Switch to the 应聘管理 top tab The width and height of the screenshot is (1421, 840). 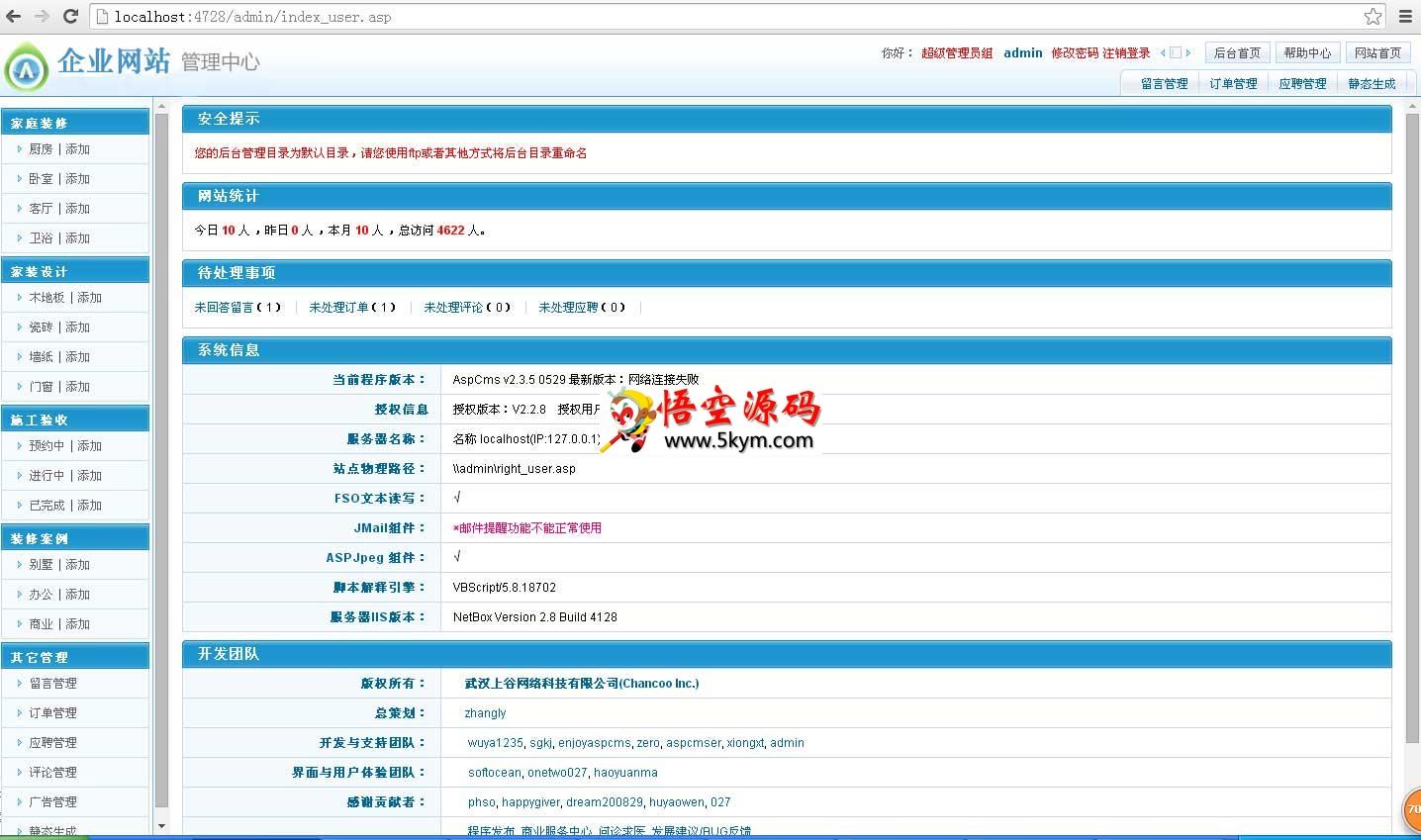1302,84
